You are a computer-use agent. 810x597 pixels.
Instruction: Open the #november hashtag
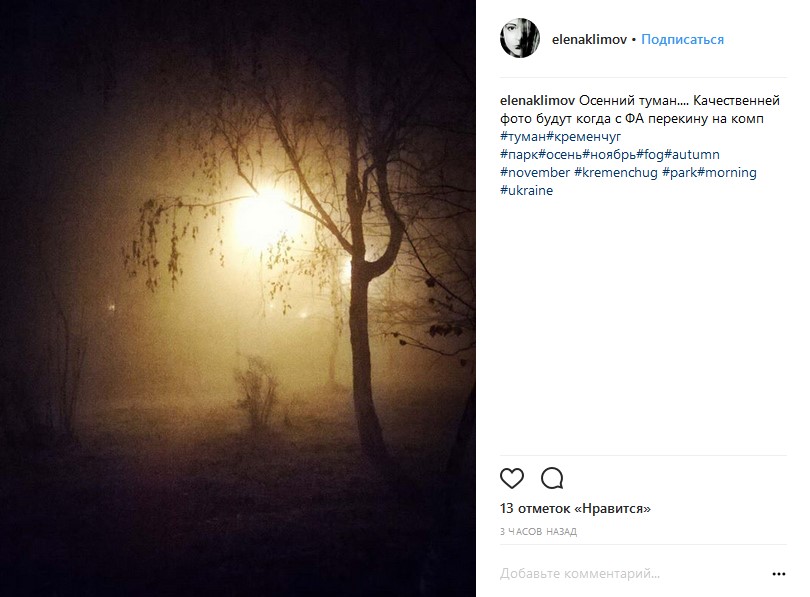535,172
